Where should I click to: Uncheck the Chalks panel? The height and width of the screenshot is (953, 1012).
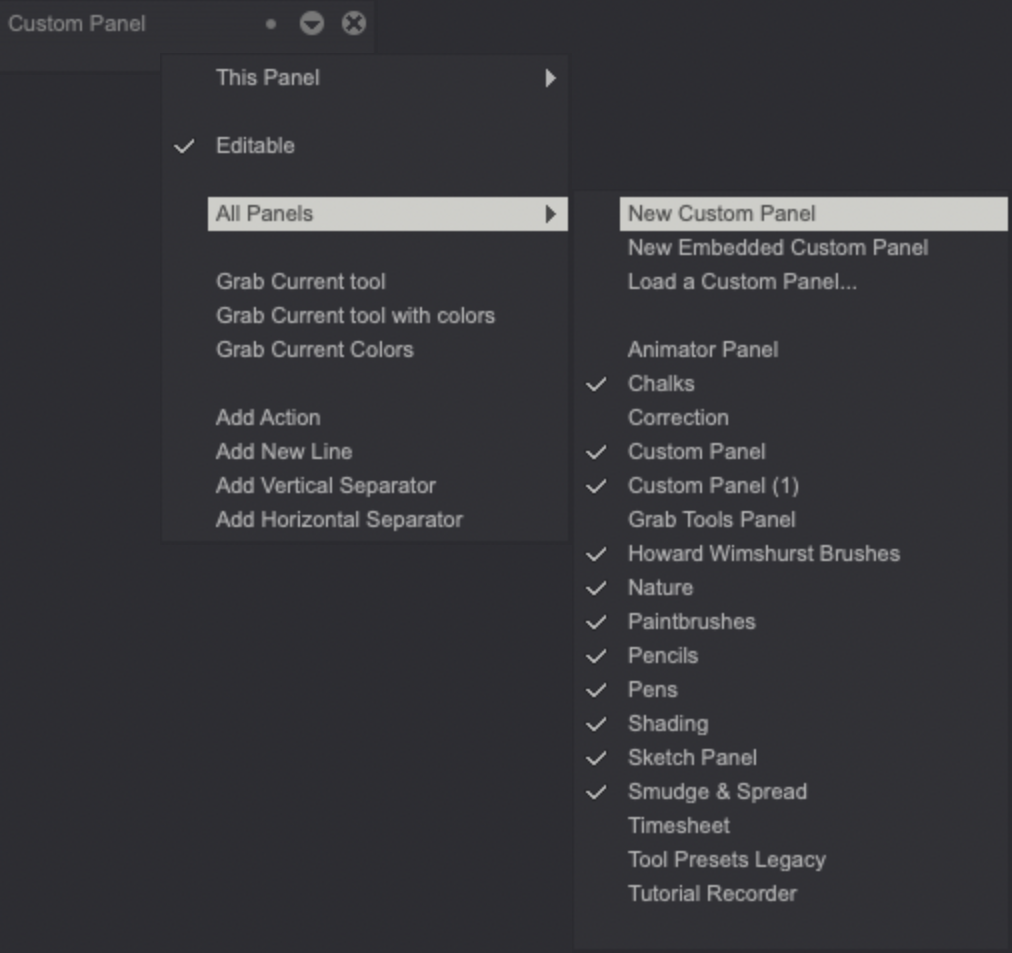661,383
